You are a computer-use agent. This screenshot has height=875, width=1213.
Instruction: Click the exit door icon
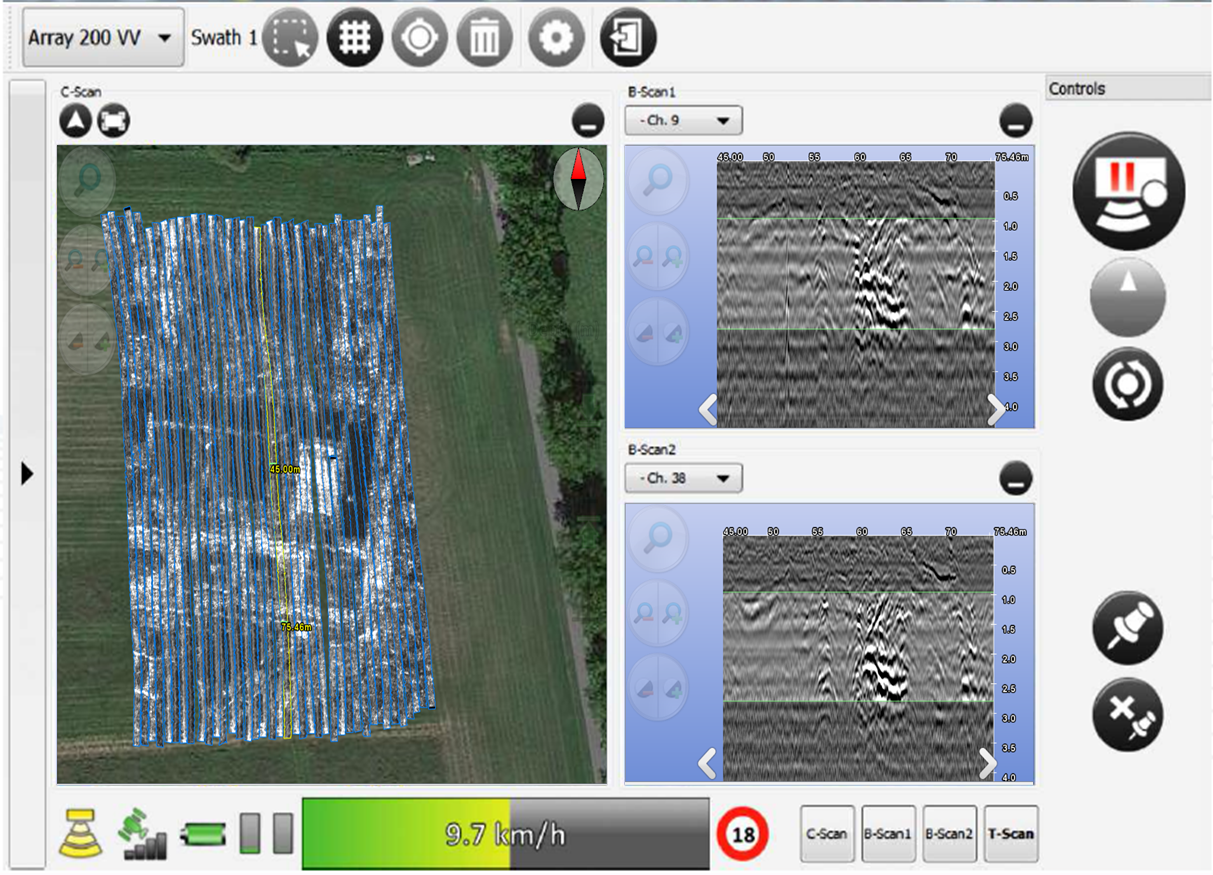coord(628,38)
